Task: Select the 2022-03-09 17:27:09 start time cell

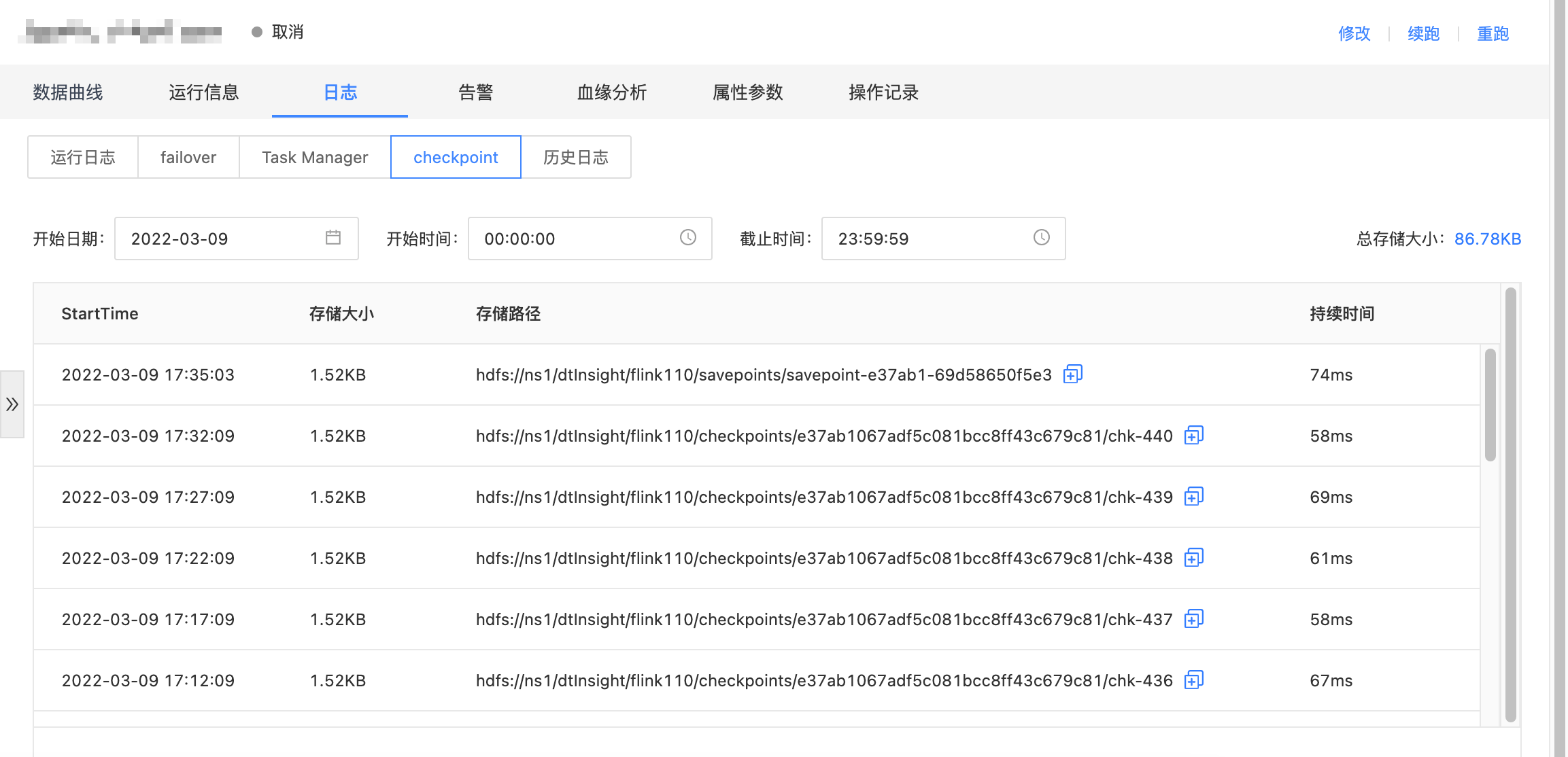Action: [x=148, y=497]
